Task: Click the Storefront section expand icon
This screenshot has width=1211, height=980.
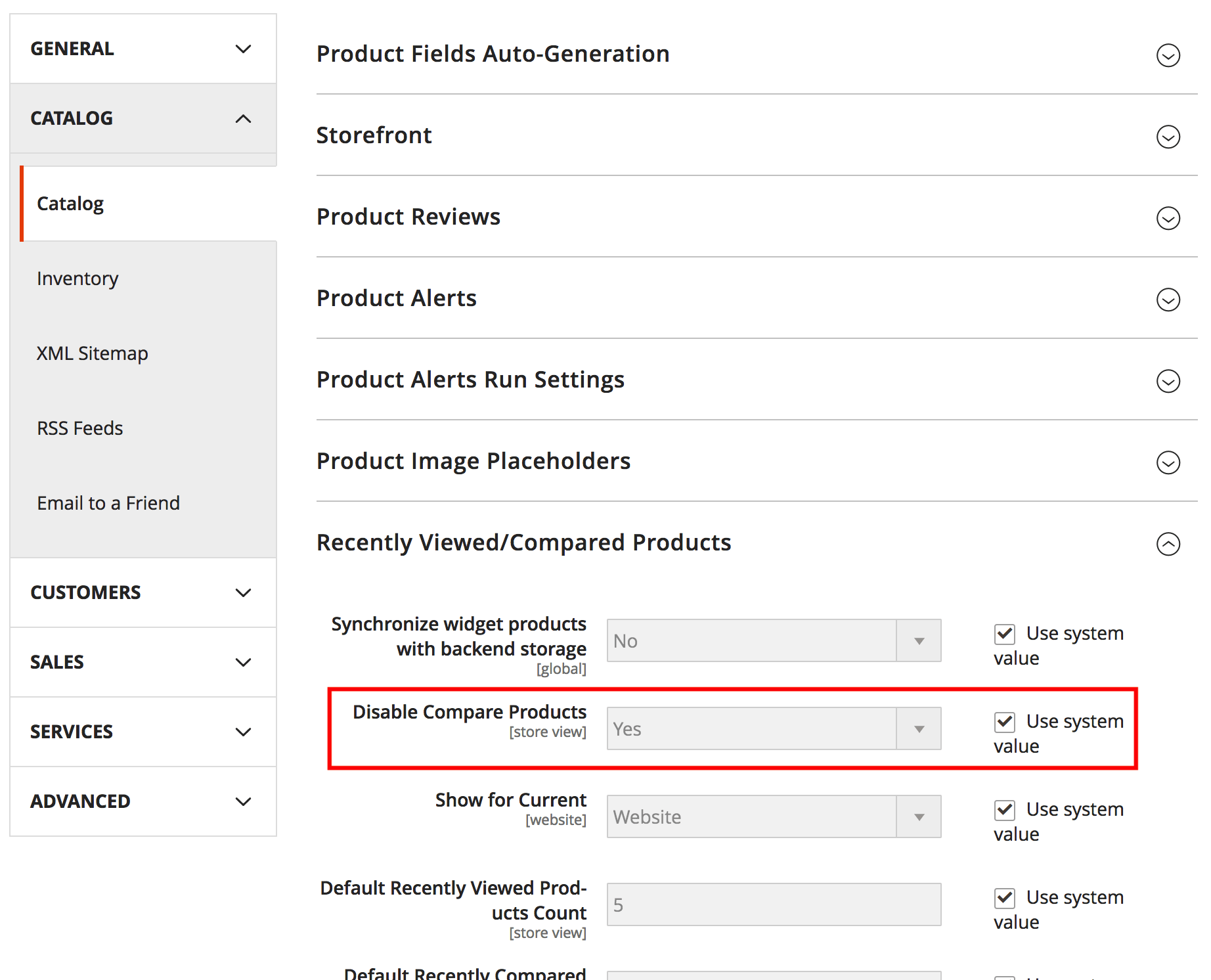Action: (1168, 137)
